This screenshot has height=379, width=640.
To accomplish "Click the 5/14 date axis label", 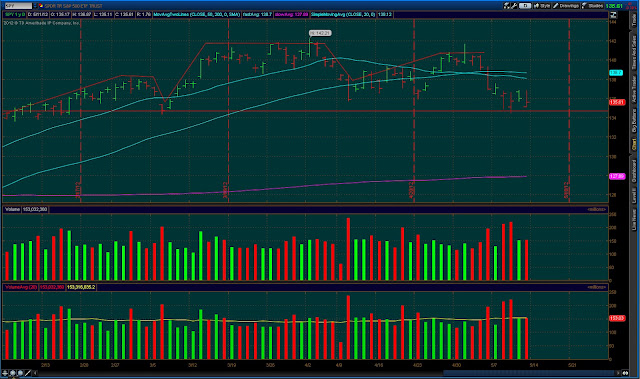I will (534, 365).
